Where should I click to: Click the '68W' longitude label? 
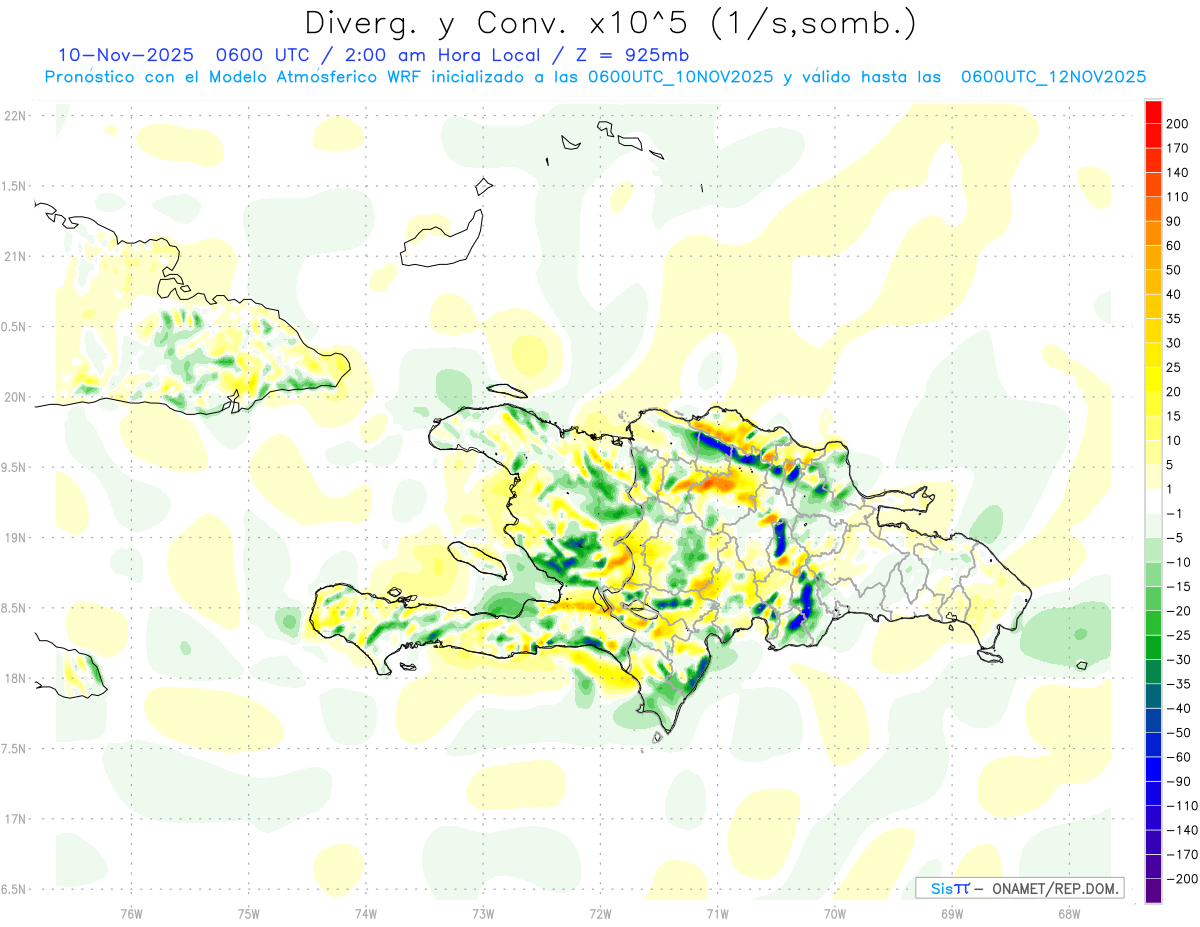1068,913
